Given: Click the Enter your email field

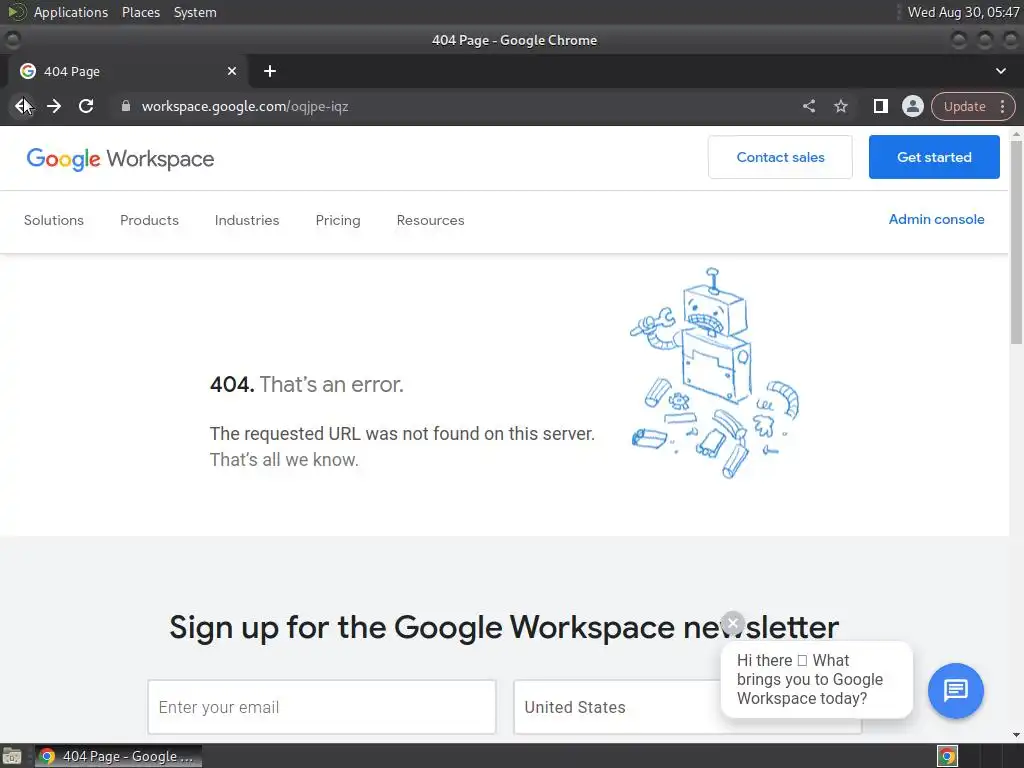Looking at the screenshot, I should click(x=322, y=707).
